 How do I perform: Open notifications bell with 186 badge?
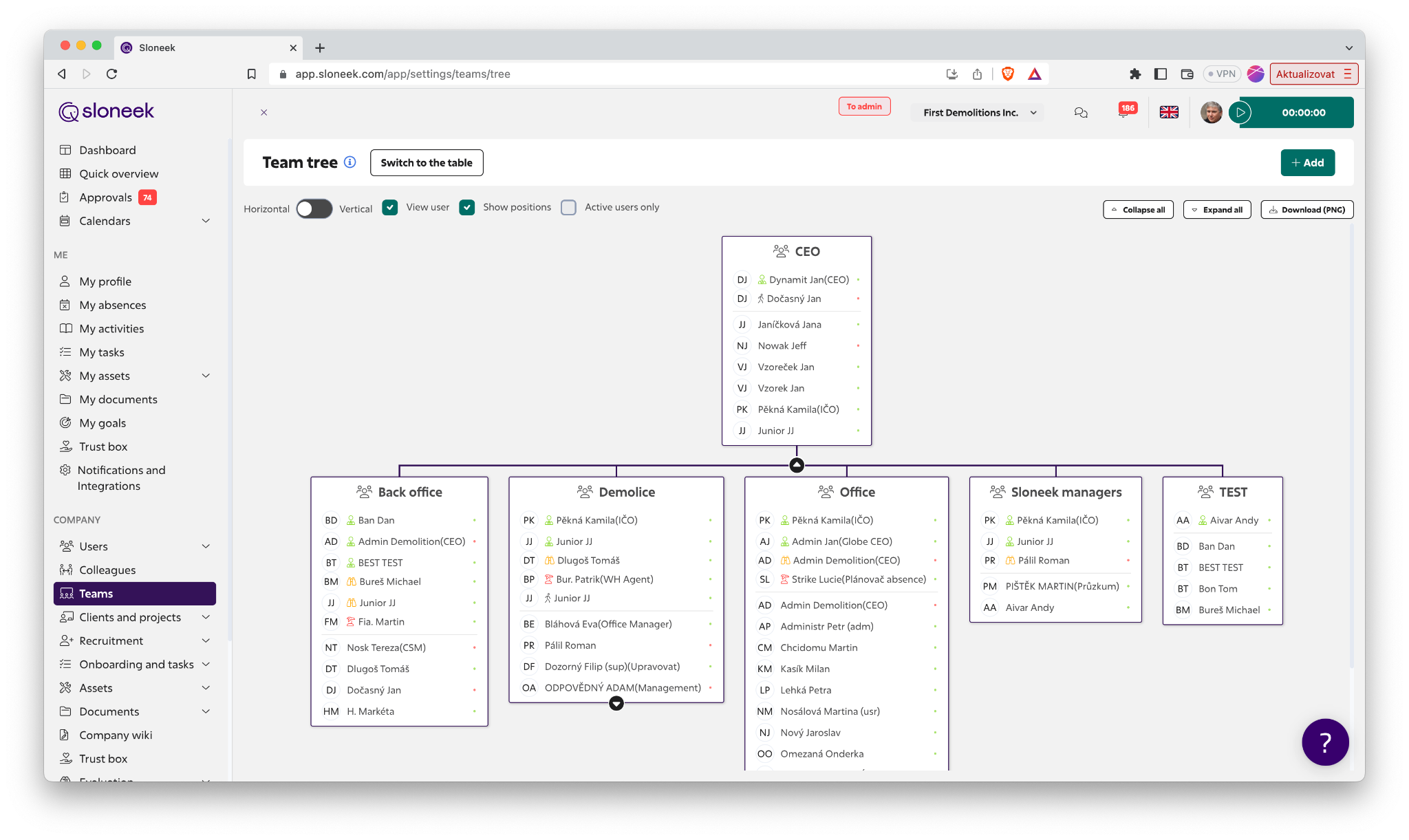tap(1124, 112)
